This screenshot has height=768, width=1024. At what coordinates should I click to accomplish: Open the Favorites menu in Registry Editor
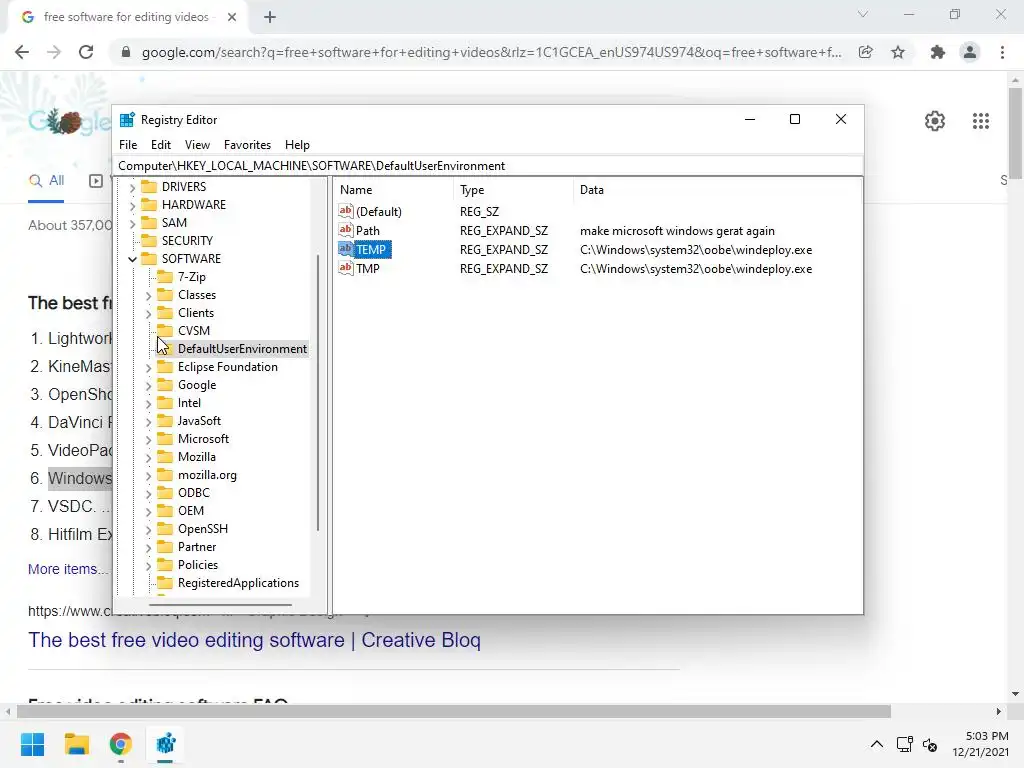pyautogui.click(x=247, y=145)
